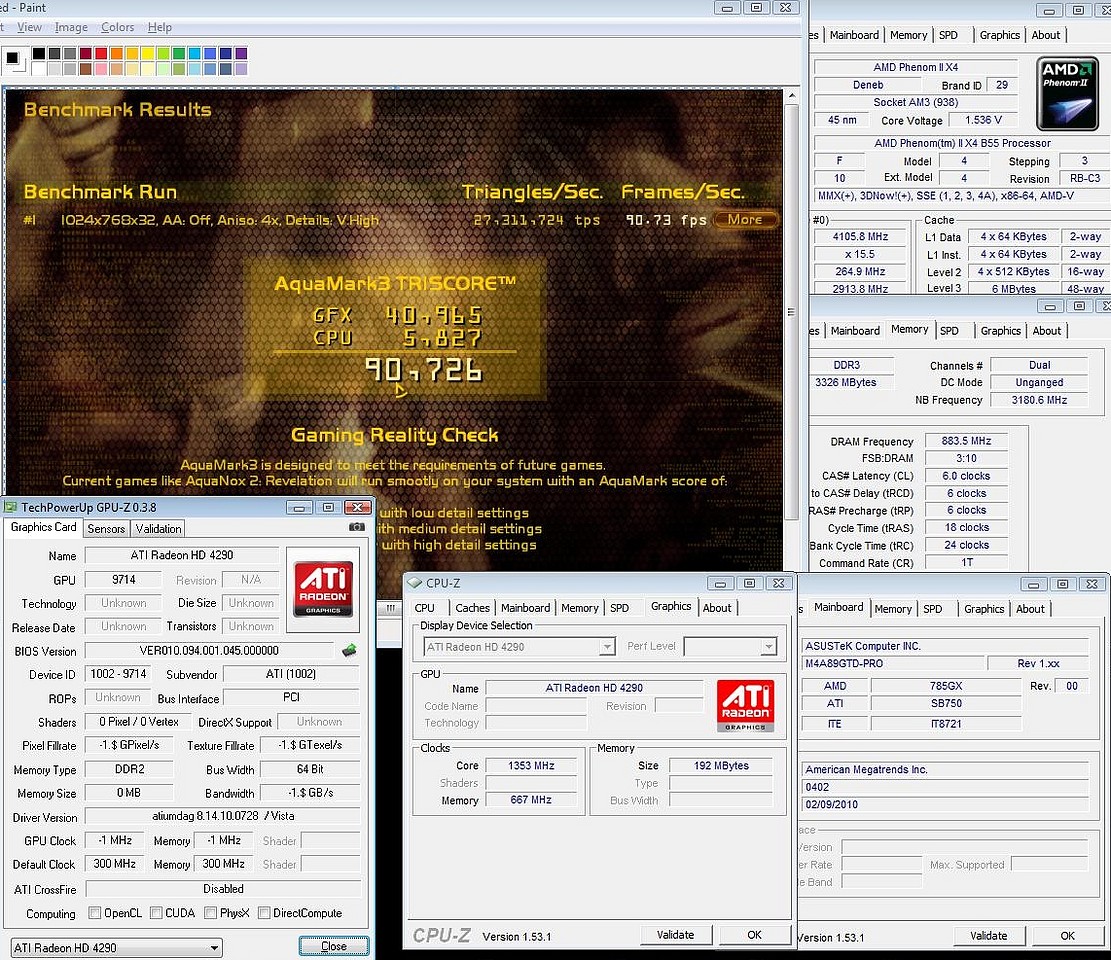Click Paint's foreground/background color indicator
The height and width of the screenshot is (960, 1111).
[14, 60]
